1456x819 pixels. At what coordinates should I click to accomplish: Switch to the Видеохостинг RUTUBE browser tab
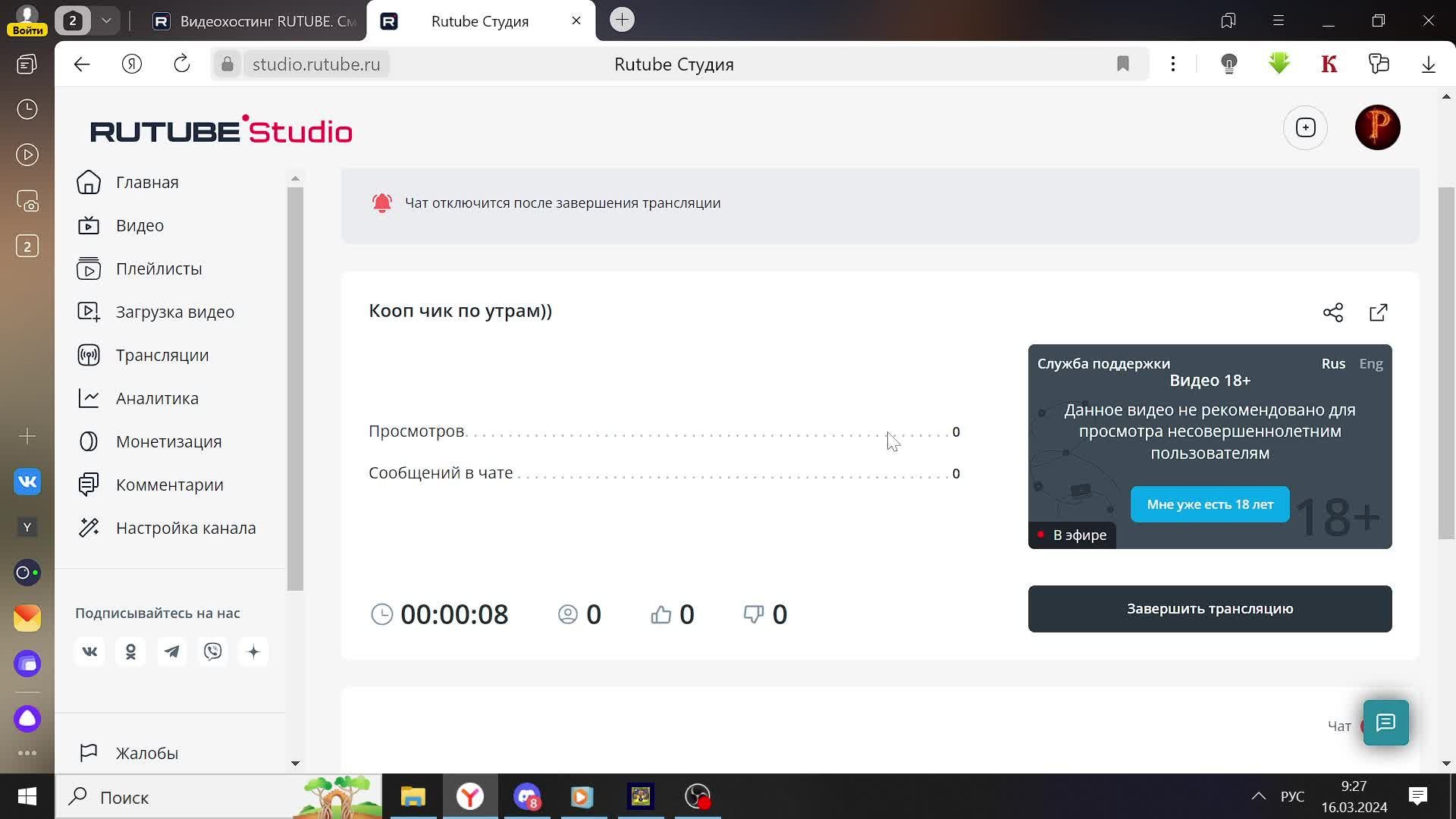[254, 21]
